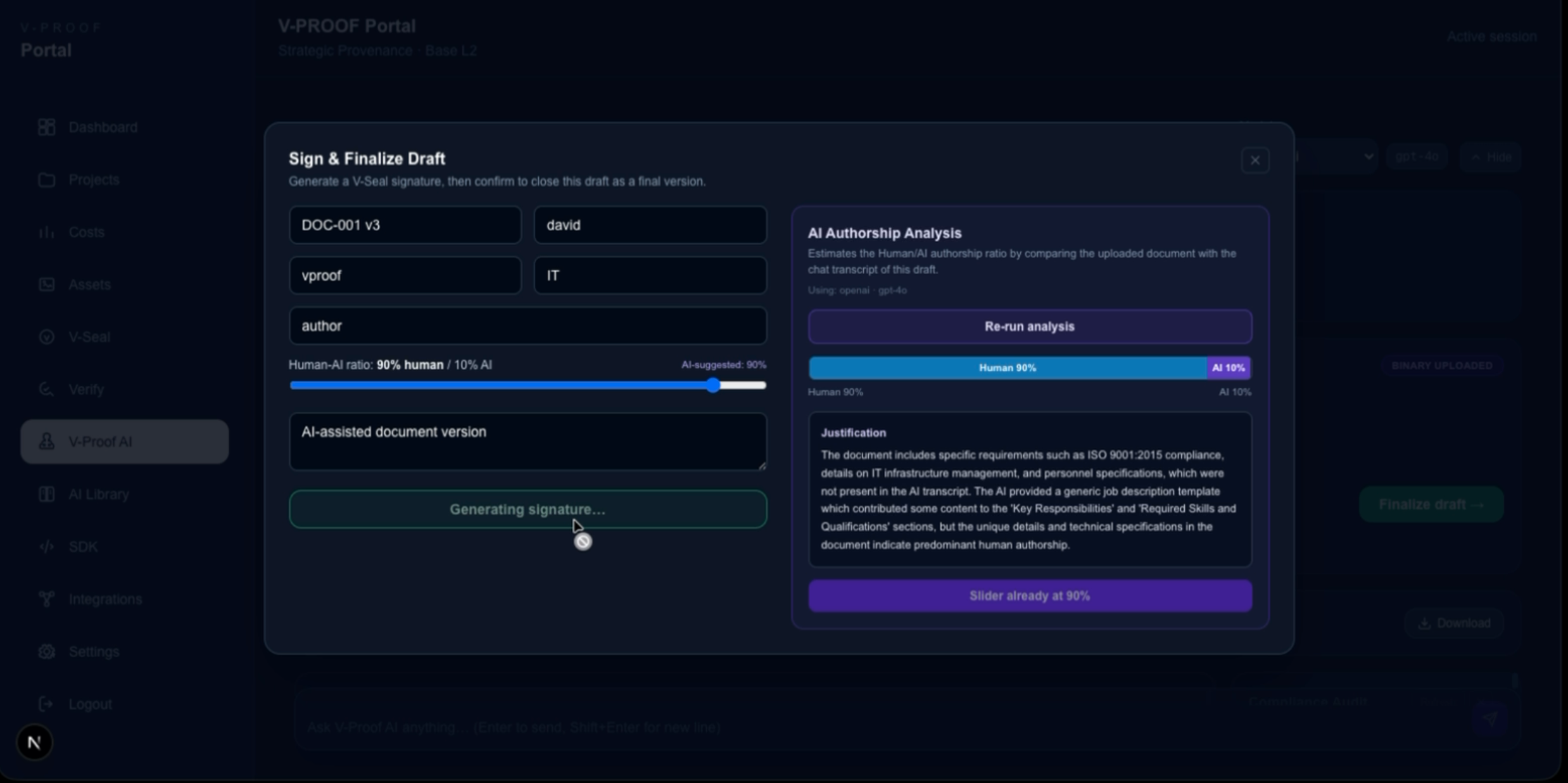The height and width of the screenshot is (783, 1568).
Task: Click the Generating signature button
Action: [x=528, y=509]
